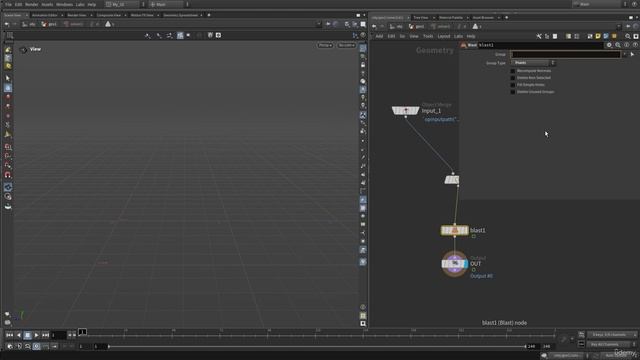
Task: Click the range end frame 240 field
Action: tap(533, 347)
